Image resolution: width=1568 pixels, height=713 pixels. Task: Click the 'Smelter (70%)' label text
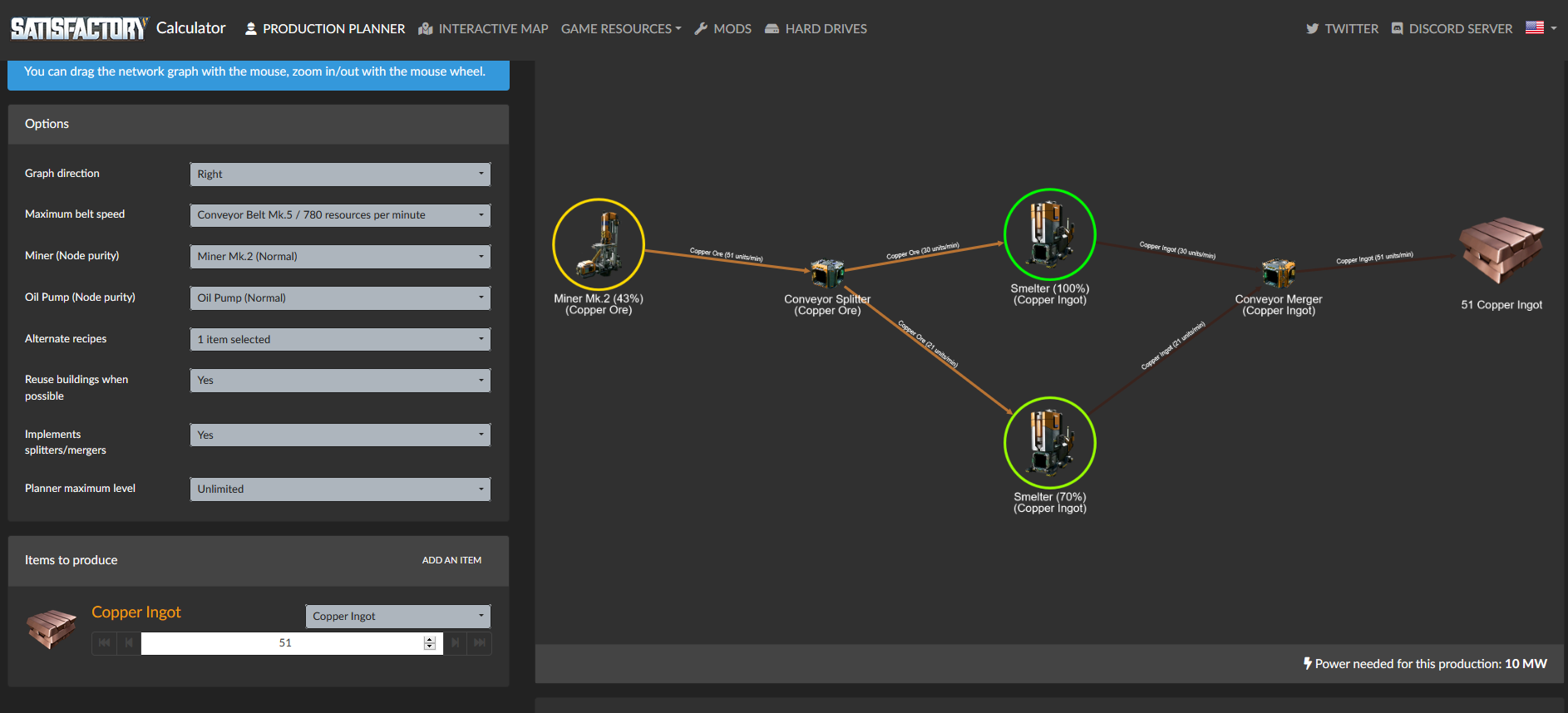(1050, 497)
